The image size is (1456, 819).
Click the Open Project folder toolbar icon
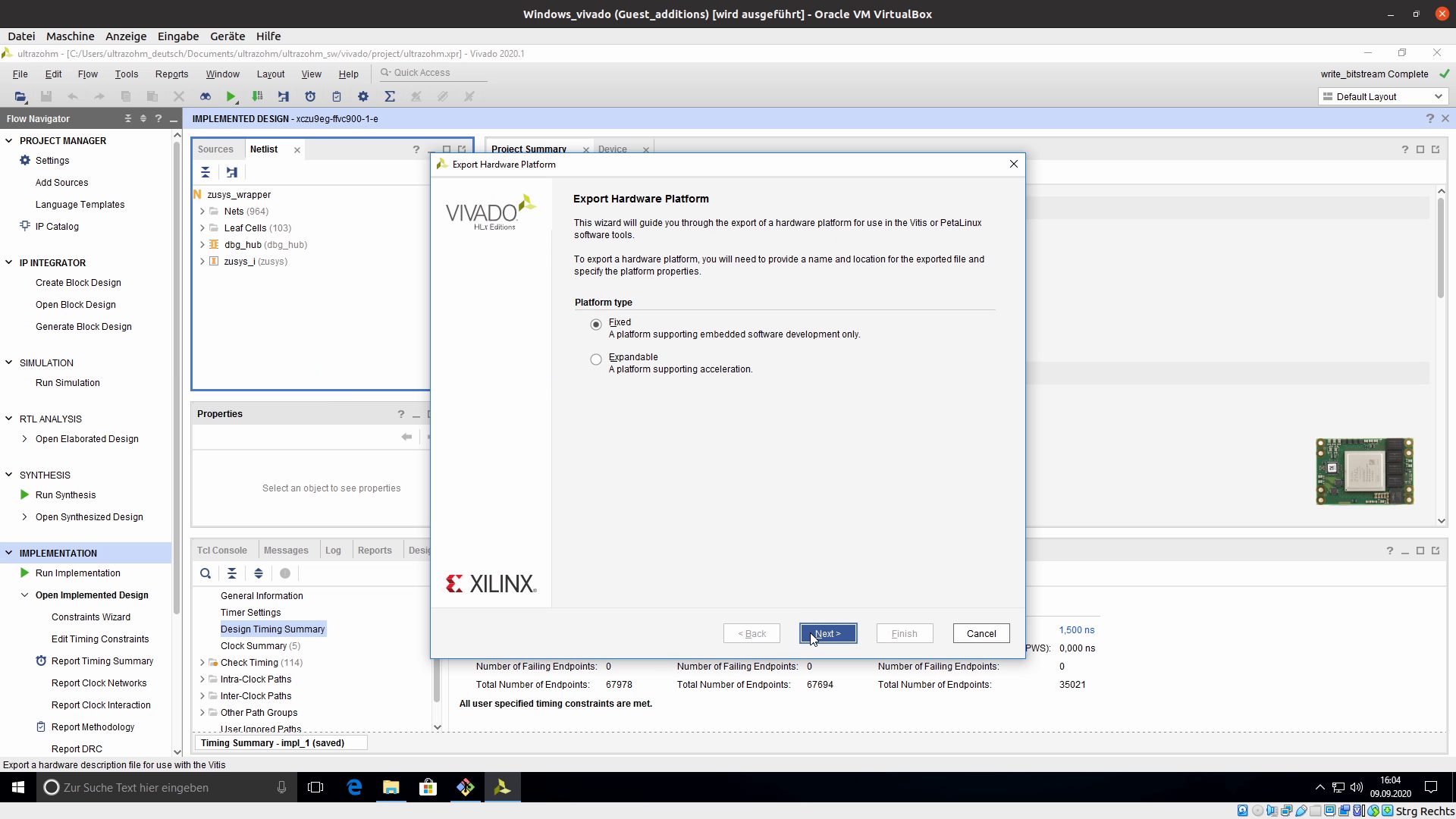point(20,96)
